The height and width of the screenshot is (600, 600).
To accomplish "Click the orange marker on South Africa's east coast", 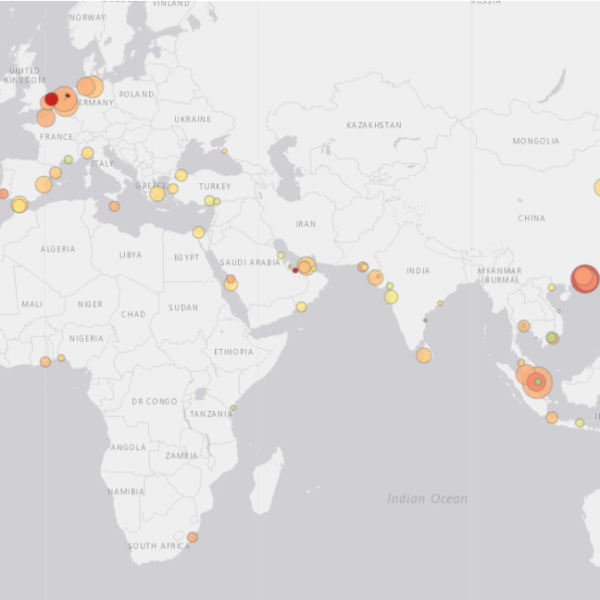I will click(192, 537).
